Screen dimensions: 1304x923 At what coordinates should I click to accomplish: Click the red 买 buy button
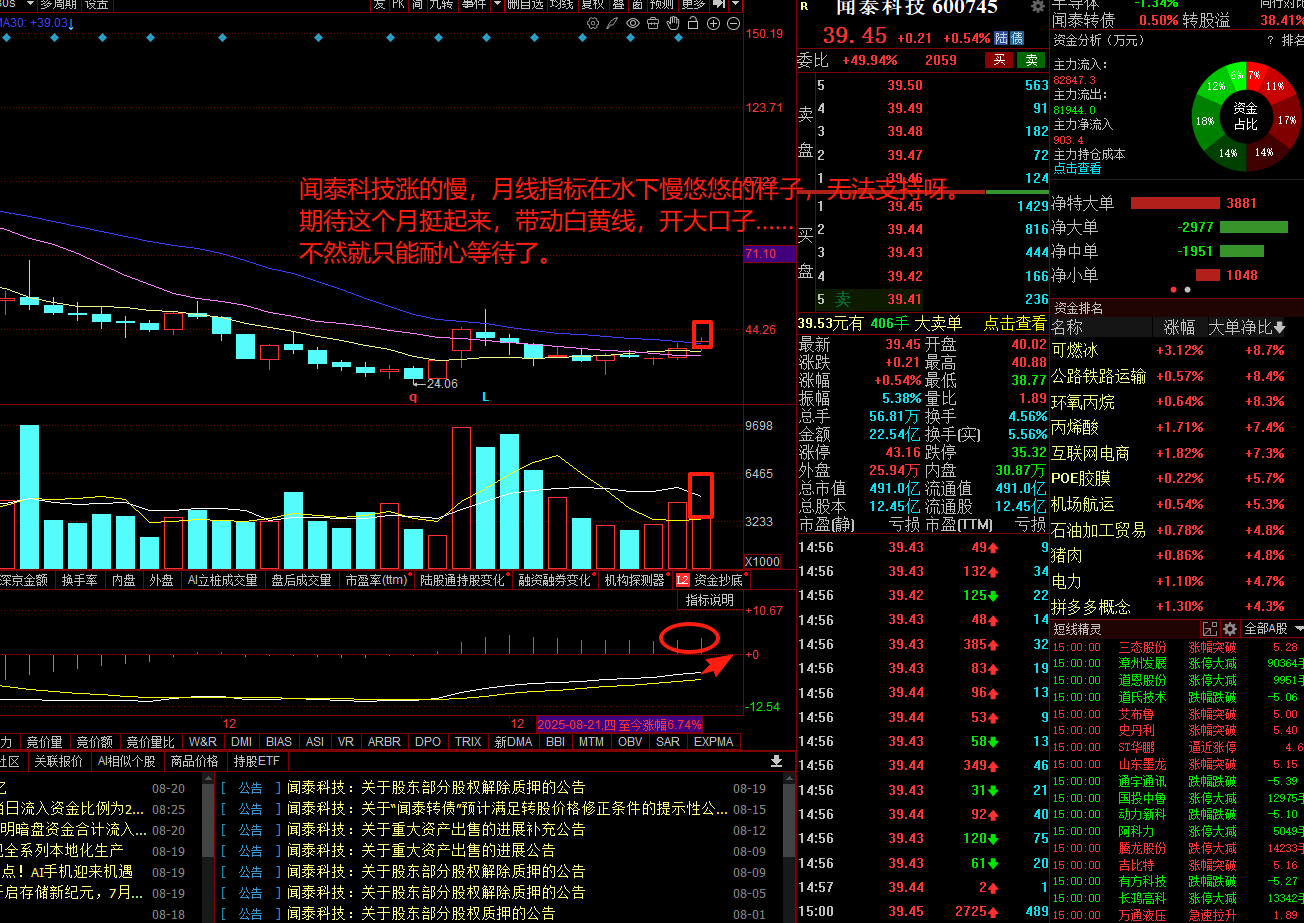click(x=998, y=60)
